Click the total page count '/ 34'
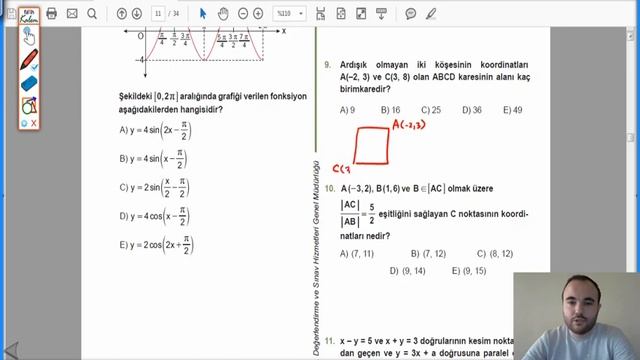Screen dimensions: 640x360 coord(174,13)
